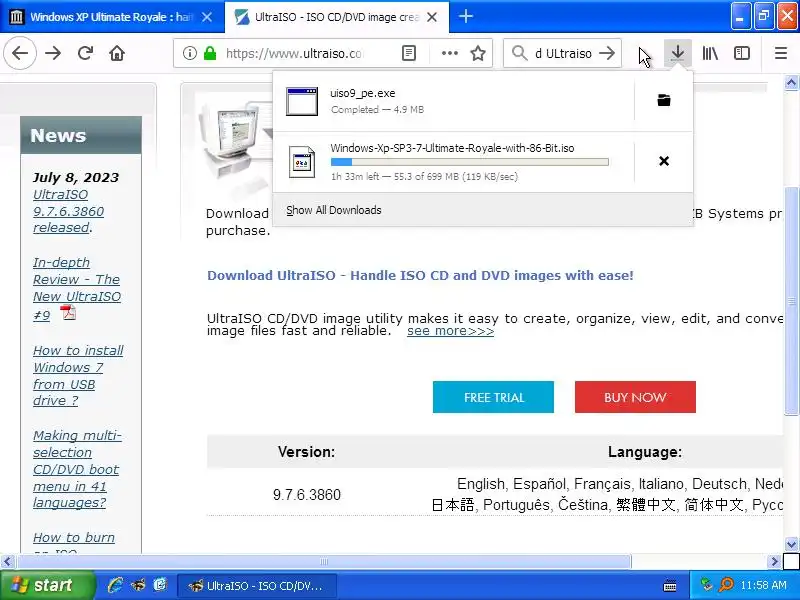This screenshot has width=800, height=600.
Task: Click the second quick launch icon
Action: point(138,585)
